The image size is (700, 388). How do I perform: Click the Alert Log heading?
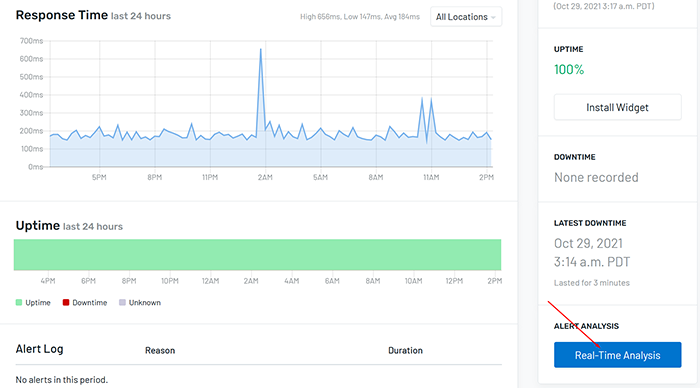click(39, 349)
